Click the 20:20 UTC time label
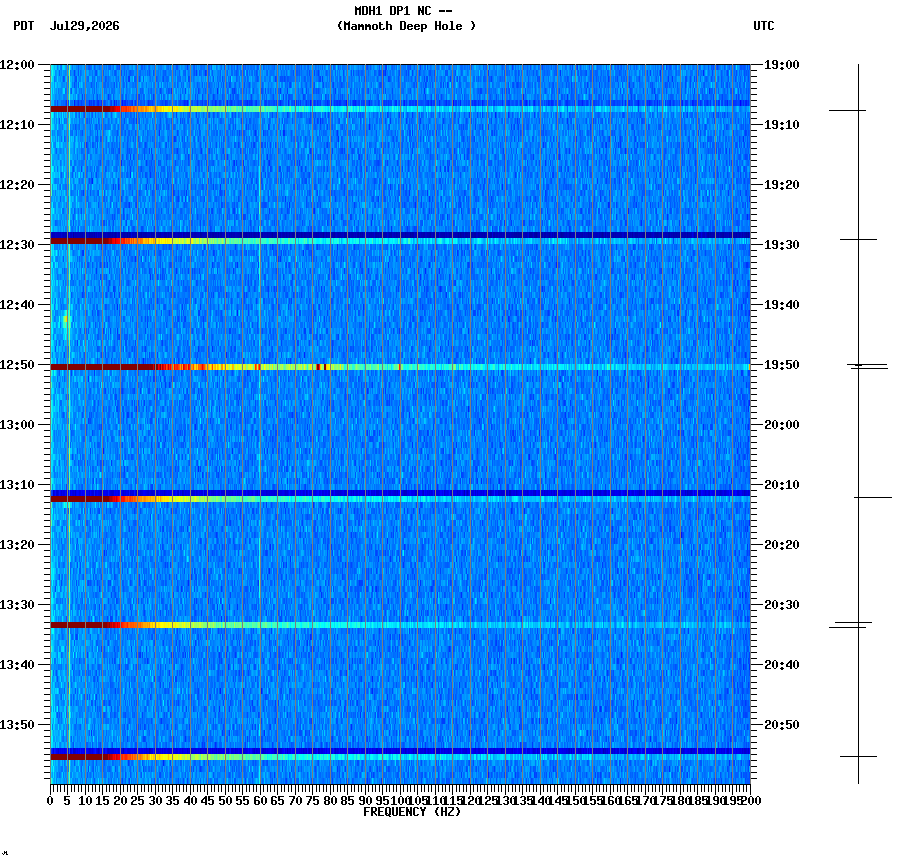Viewport: 902px width, 864px height. click(x=782, y=545)
